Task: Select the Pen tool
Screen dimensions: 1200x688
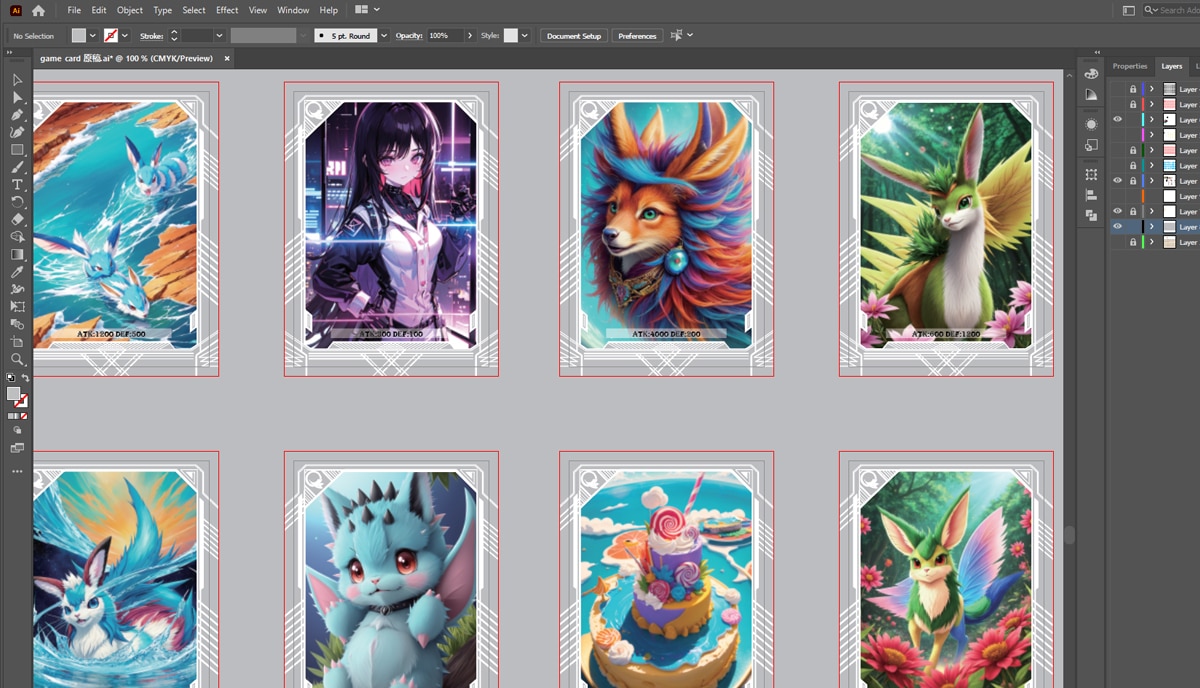Action: (17, 115)
